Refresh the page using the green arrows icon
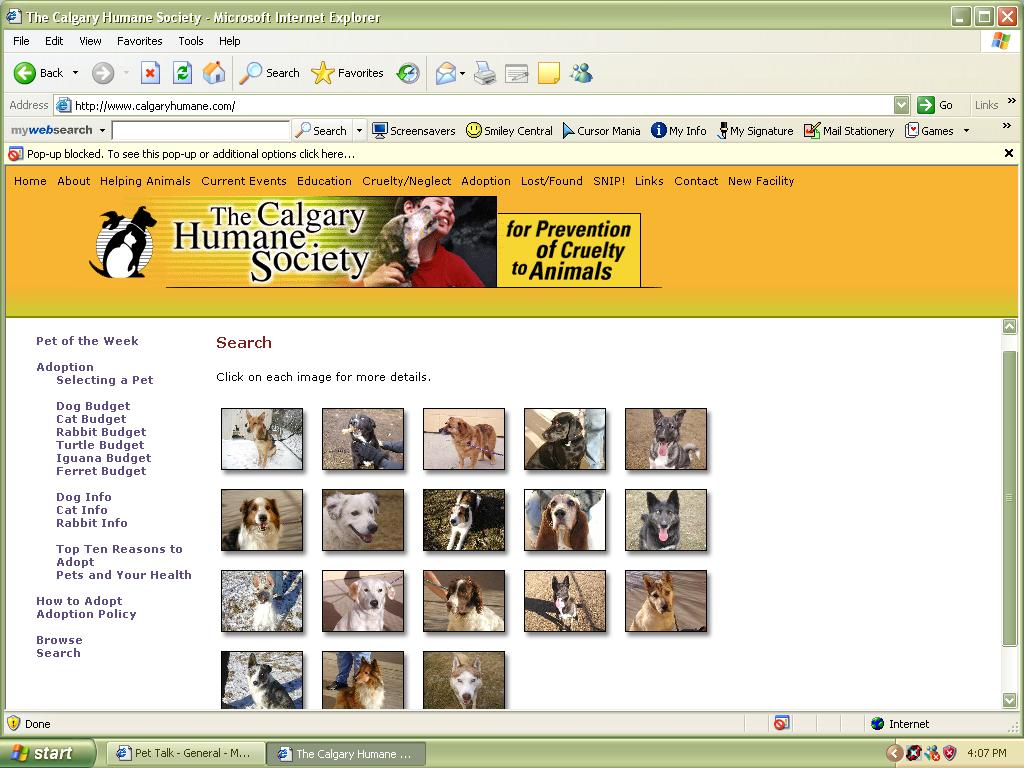This screenshot has width=1024, height=768. pos(182,73)
